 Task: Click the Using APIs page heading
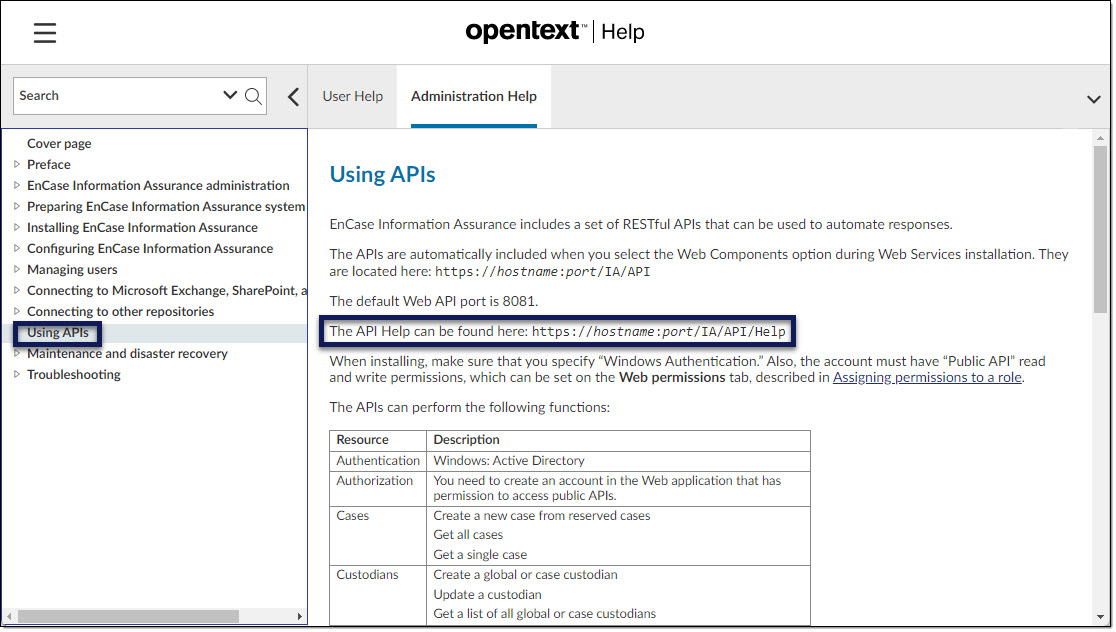382,174
